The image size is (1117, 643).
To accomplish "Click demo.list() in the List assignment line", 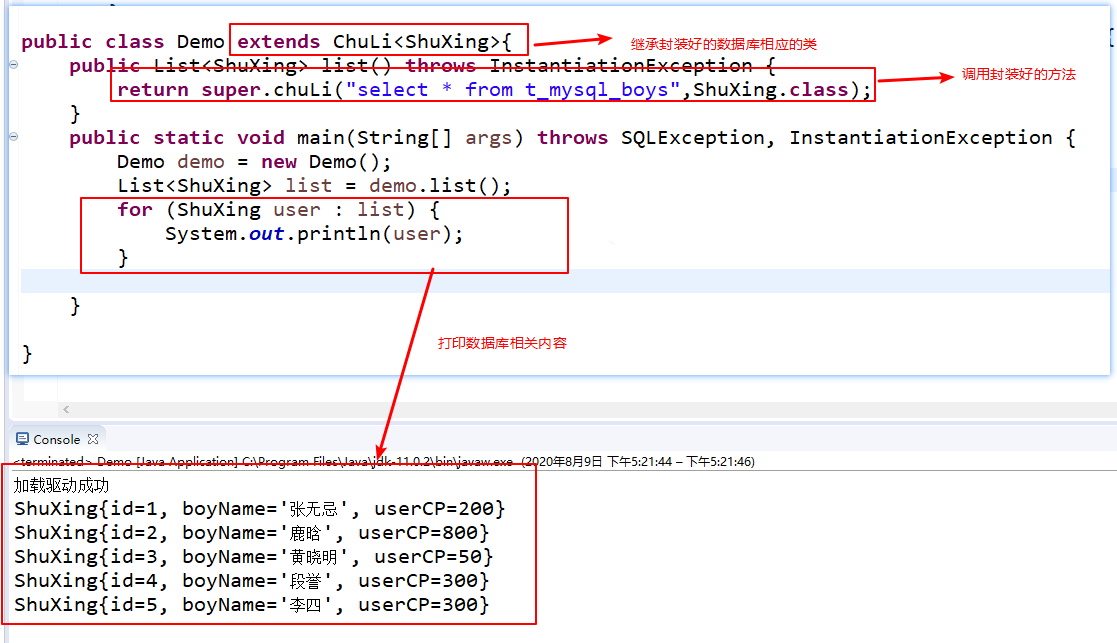I will (434, 186).
